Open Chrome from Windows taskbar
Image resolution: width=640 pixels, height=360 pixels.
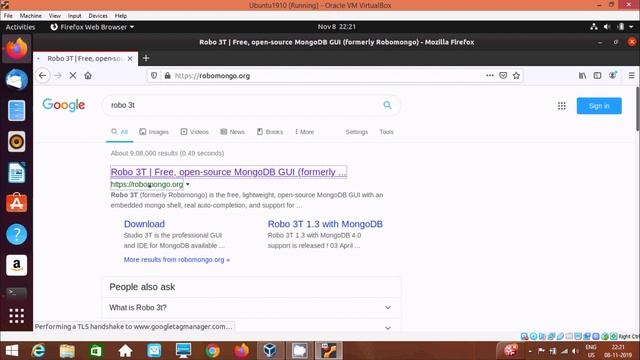[x=212, y=351]
